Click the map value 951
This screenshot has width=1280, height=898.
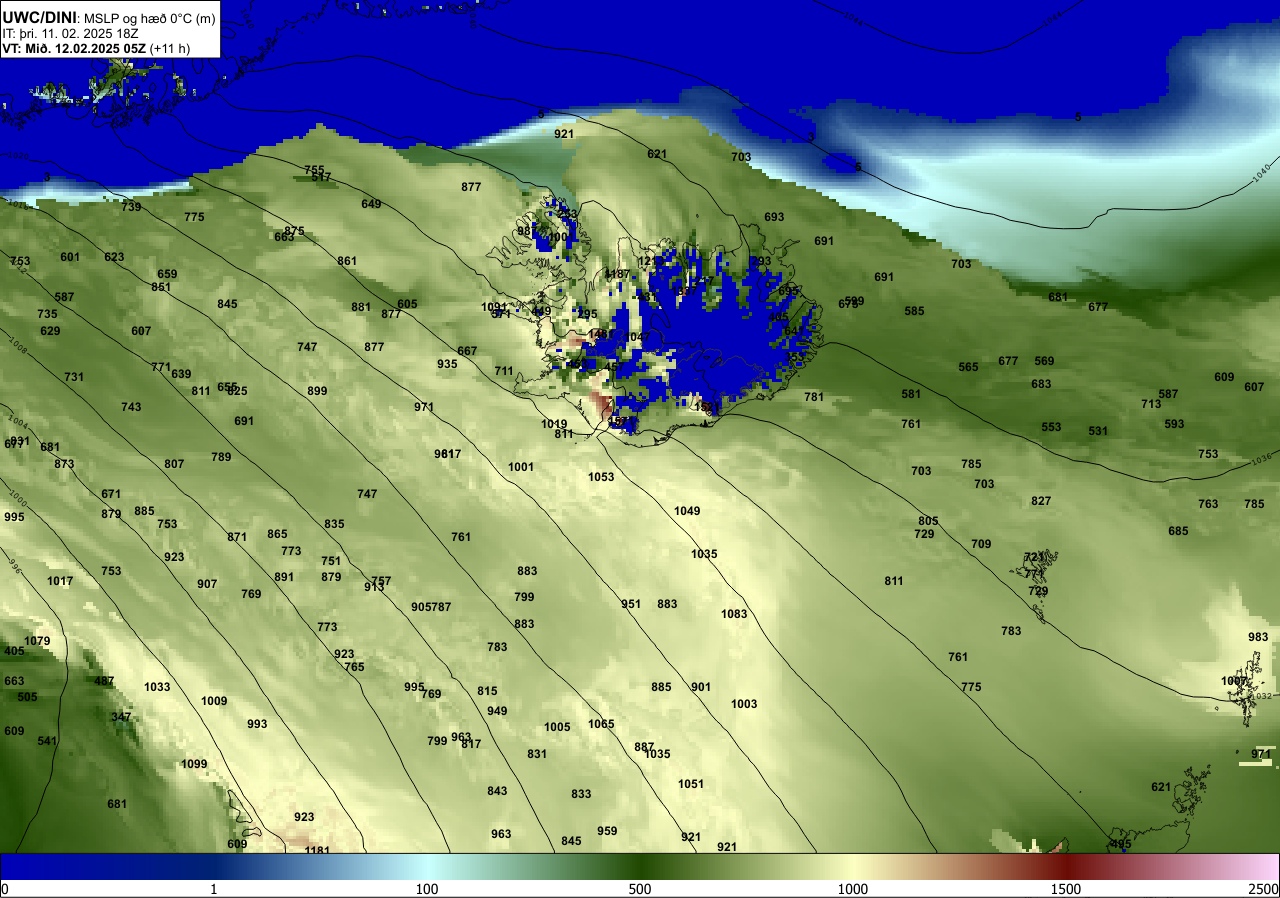point(631,604)
